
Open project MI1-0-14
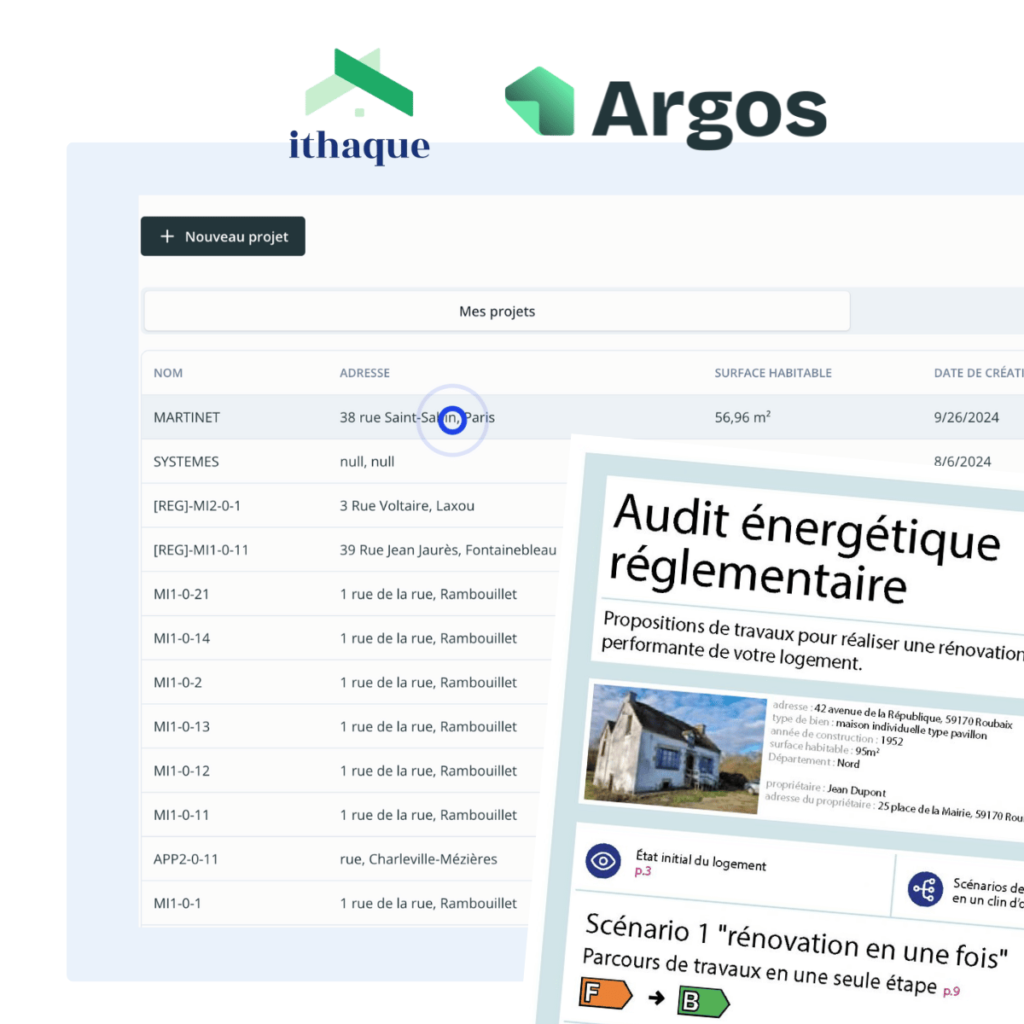(182, 638)
